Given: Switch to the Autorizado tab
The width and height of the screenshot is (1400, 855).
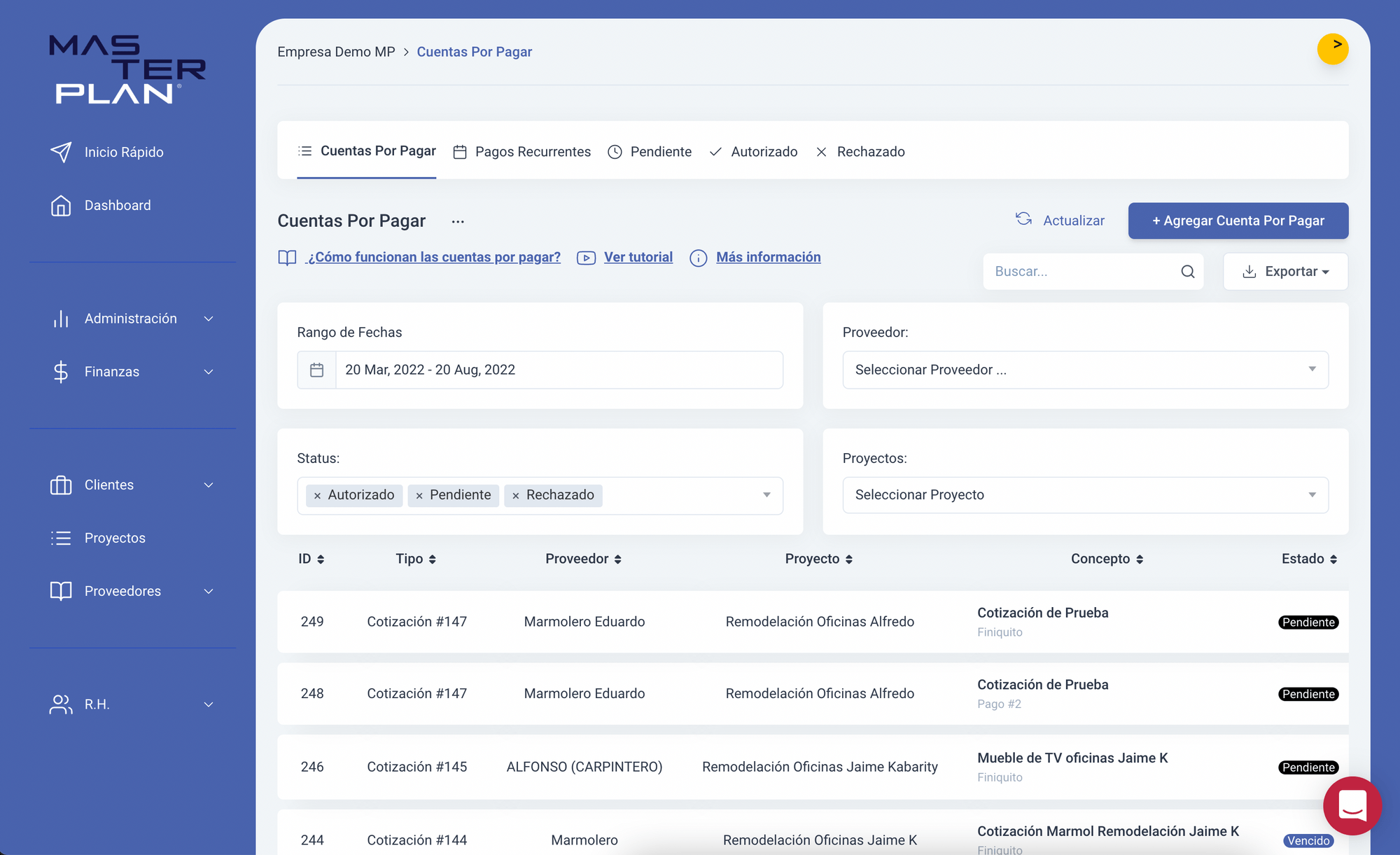Looking at the screenshot, I should click(753, 152).
